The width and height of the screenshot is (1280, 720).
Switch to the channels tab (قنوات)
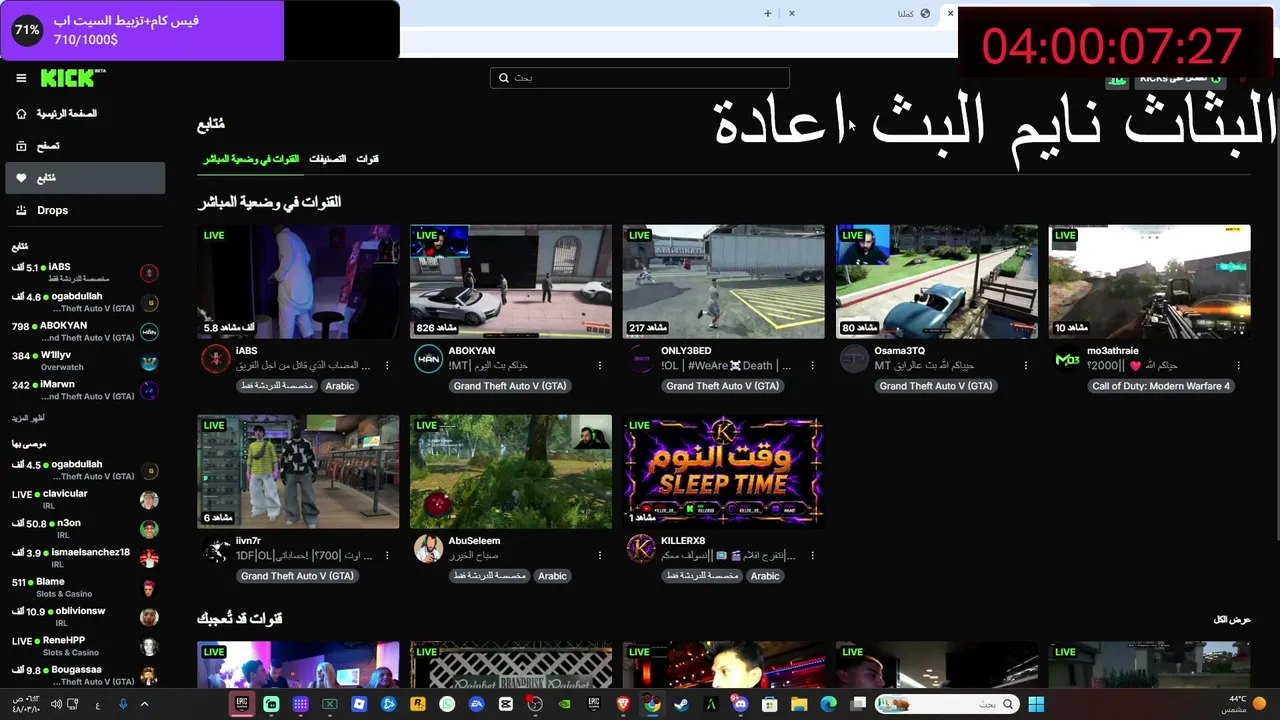pos(368,159)
